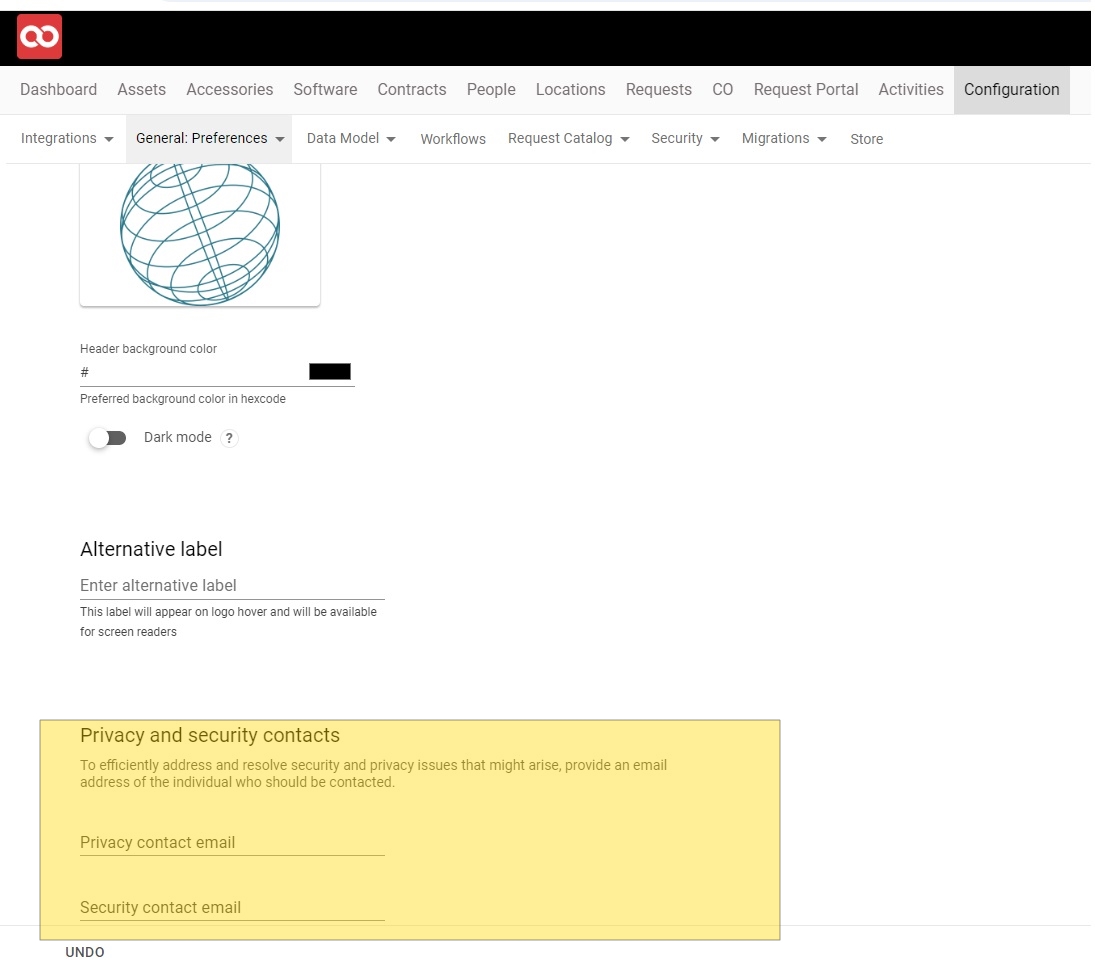Open the Store submenu item
Screen dimensions: 1095x978
click(867, 139)
